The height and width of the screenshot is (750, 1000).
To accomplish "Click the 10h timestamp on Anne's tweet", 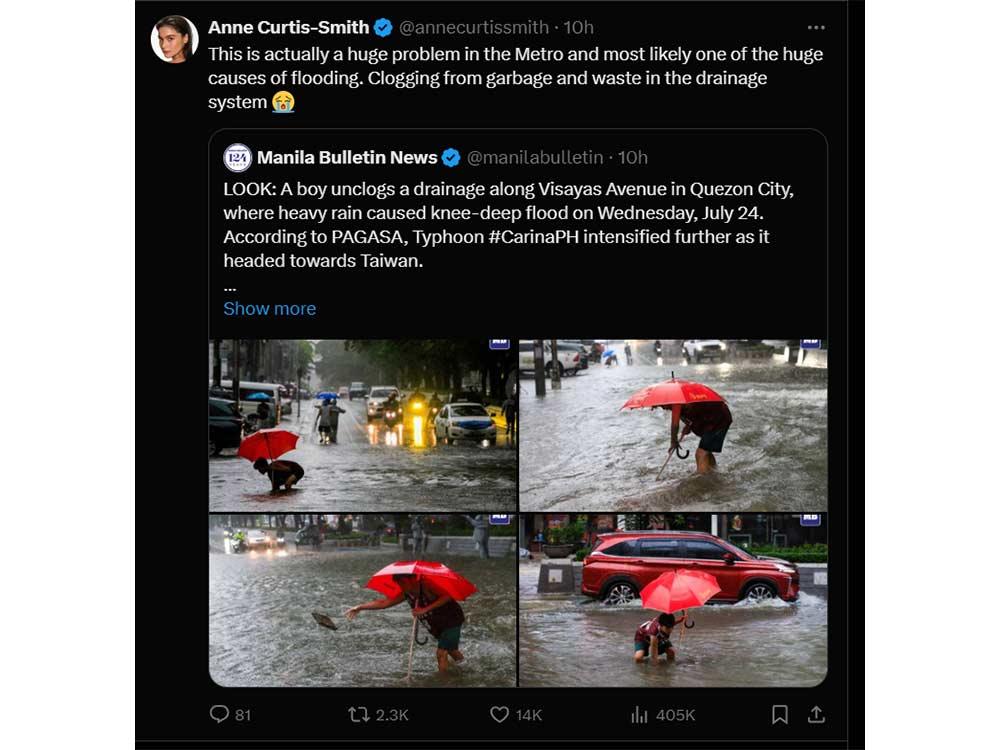I will pos(579,27).
